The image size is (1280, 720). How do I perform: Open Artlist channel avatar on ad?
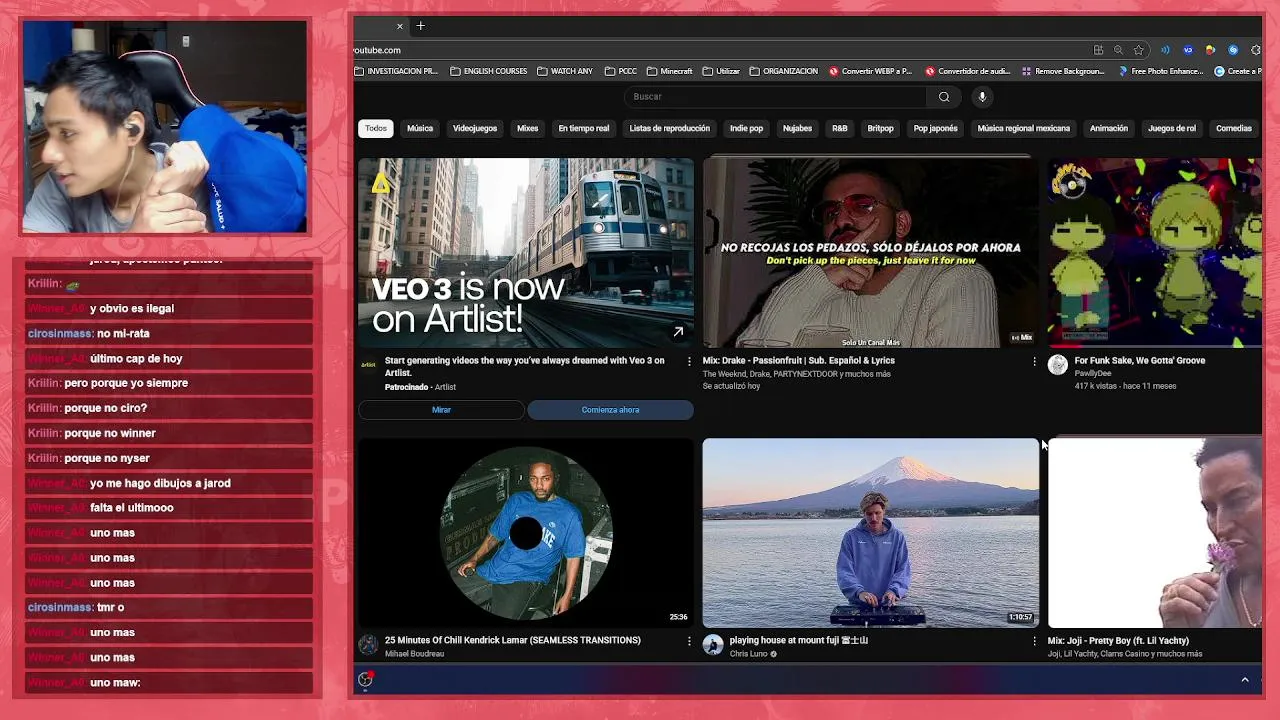[x=368, y=365]
